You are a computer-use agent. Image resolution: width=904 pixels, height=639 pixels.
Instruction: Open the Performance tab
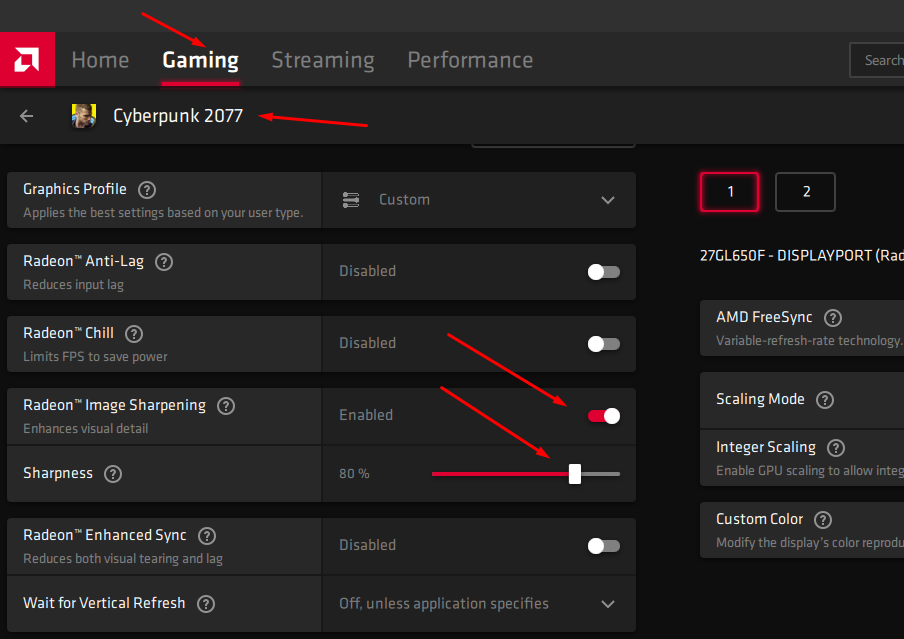click(x=470, y=60)
